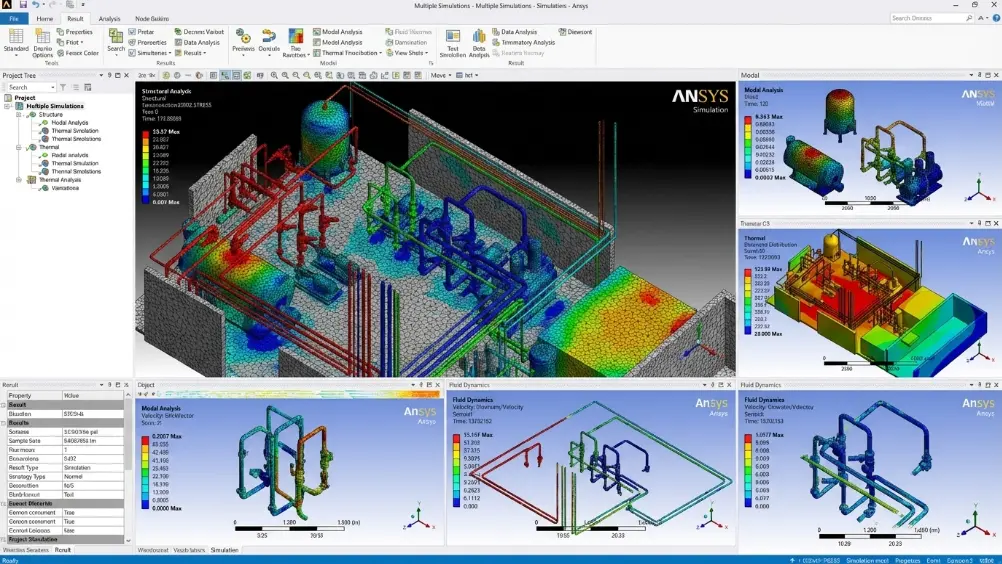Click the Beta Analysis bar chart icon

click(x=479, y=36)
